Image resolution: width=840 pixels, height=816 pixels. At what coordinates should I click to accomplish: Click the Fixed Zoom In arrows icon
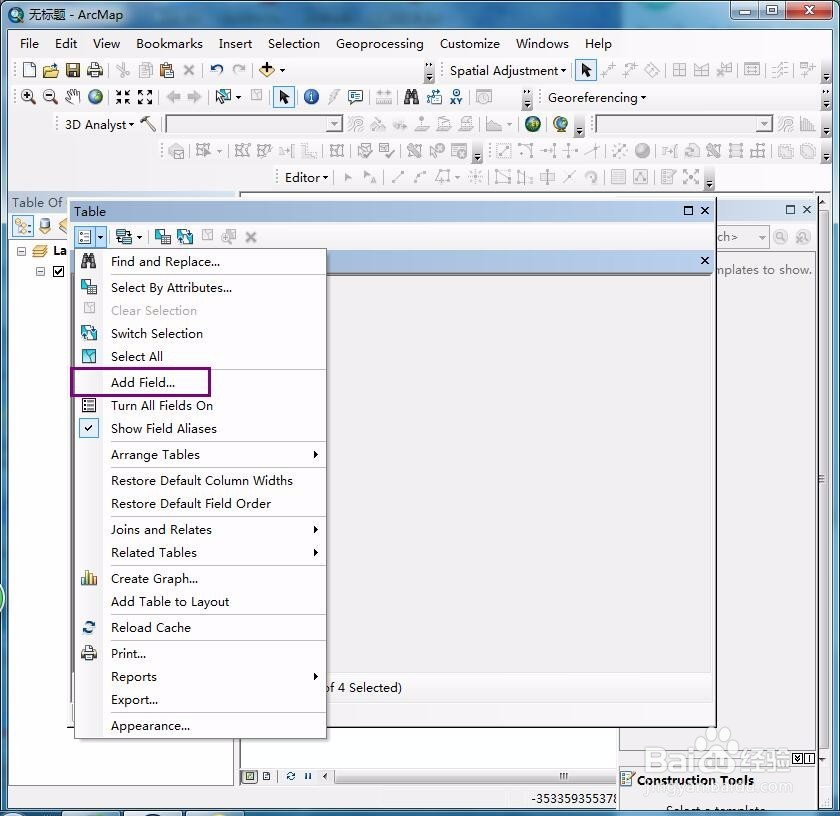123,97
